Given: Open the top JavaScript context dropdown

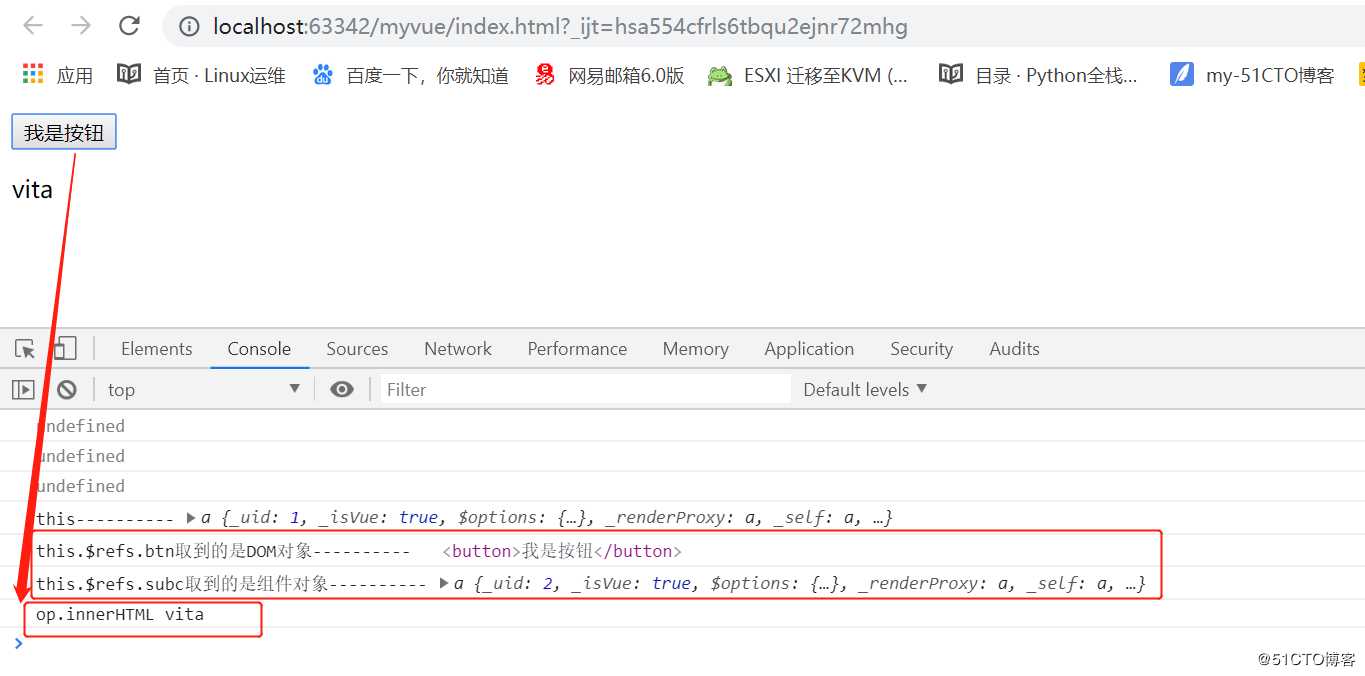Looking at the screenshot, I should coord(204,390).
